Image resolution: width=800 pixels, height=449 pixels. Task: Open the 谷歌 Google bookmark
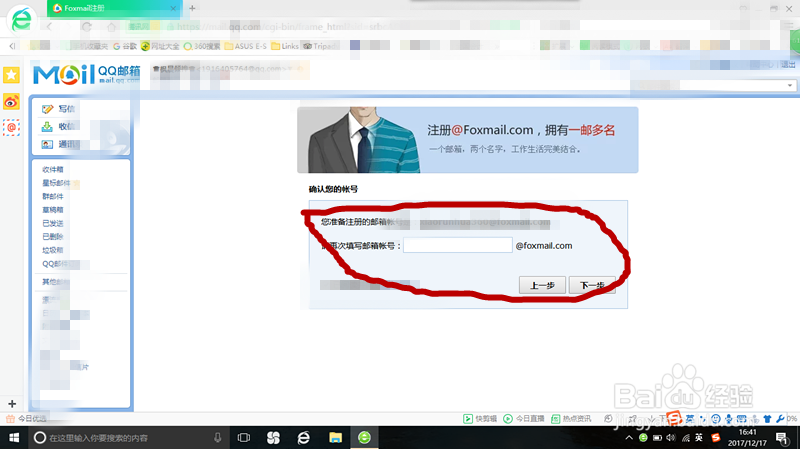click(x=125, y=46)
